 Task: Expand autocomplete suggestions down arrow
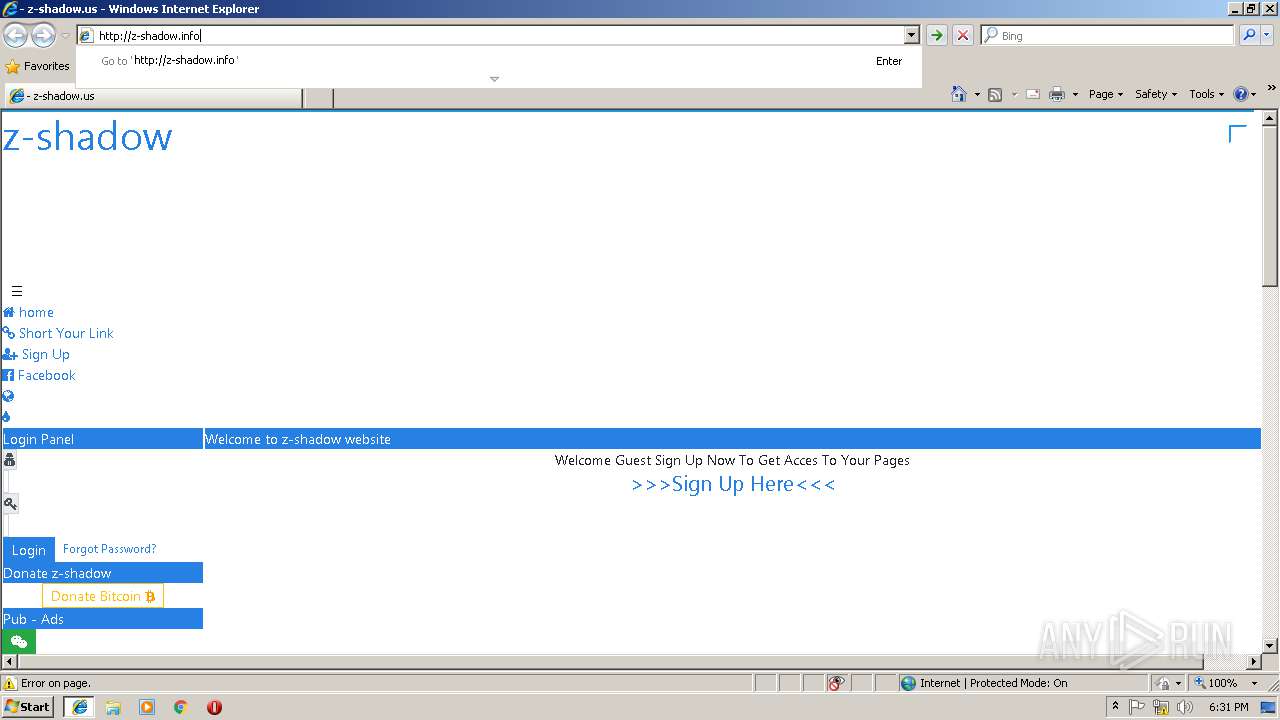pos(494,79)
